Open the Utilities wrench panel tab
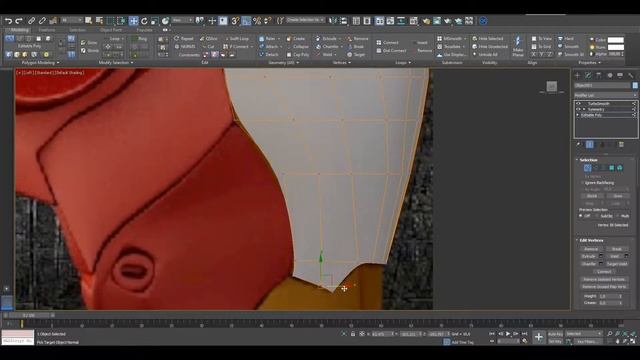Viewport: 640px width, 360px height. pos(631,76)
